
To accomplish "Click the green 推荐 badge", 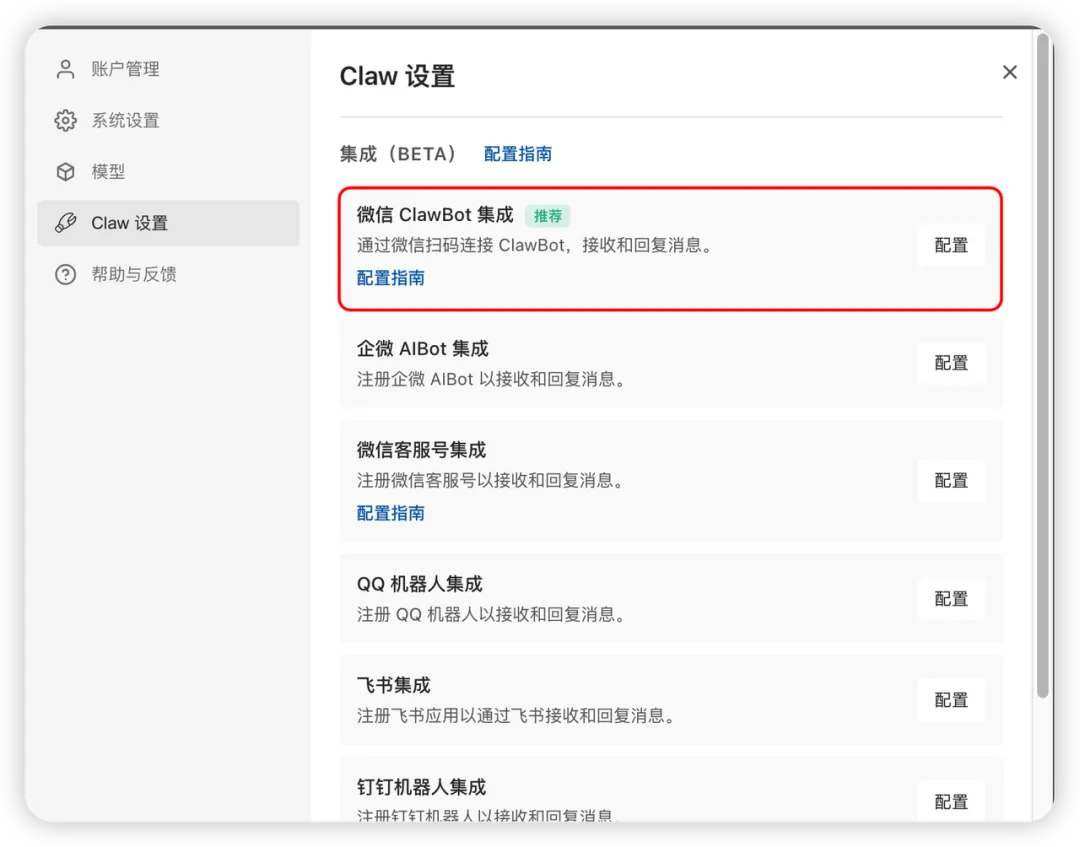I will click(548, 216).
